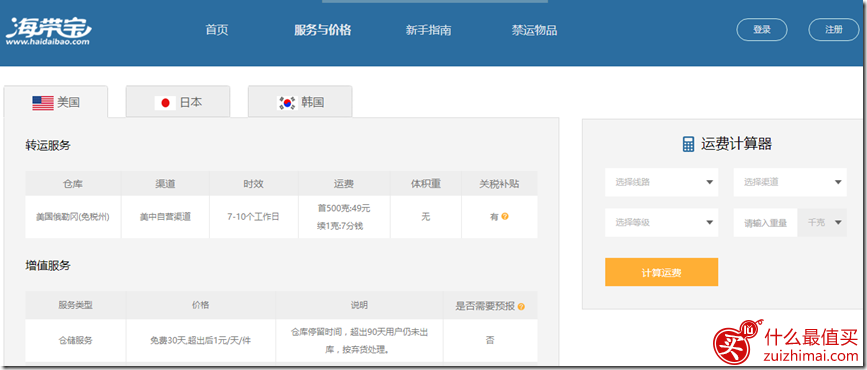Image resolution: width=867 pixels, height=370 pixels.
Task: Click the 说明 column header
Action: pos(359,305)
